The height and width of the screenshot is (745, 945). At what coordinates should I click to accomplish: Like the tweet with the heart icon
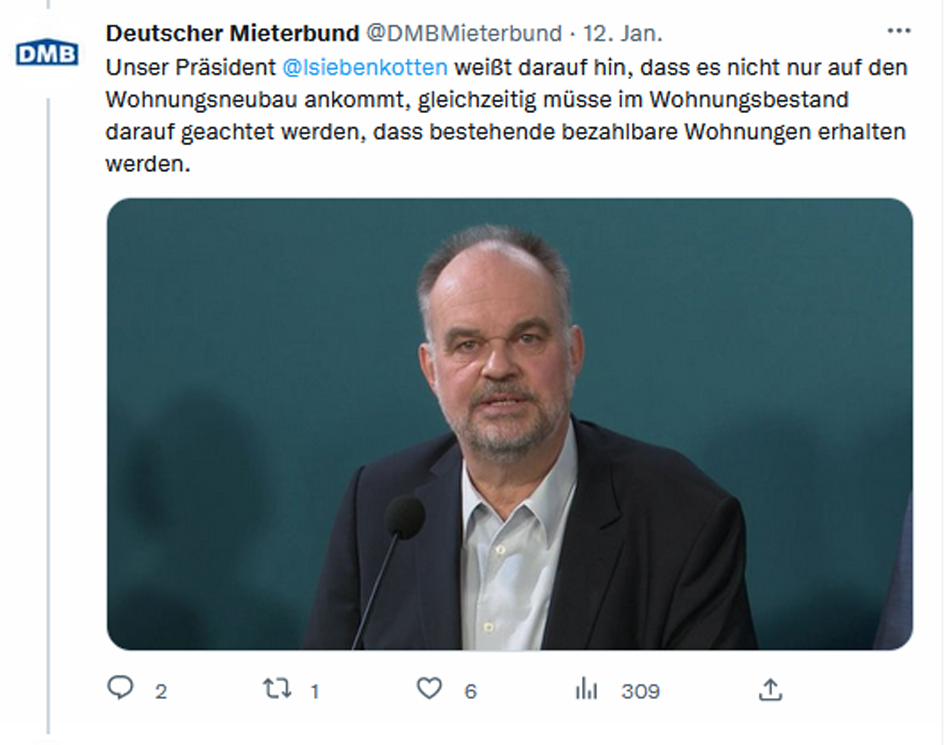point(429,689)
